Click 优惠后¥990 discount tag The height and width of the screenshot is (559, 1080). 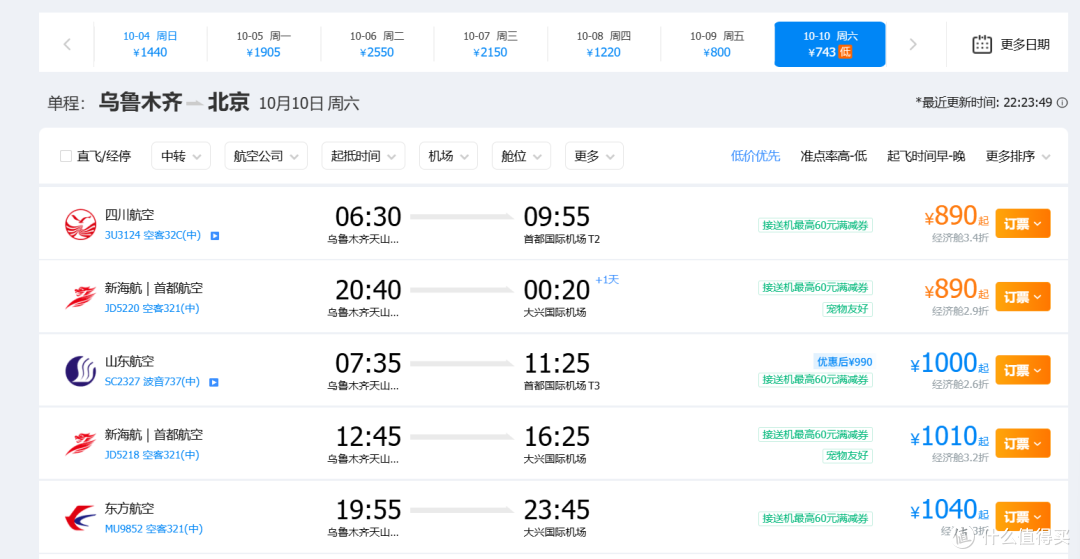(844, 361)
